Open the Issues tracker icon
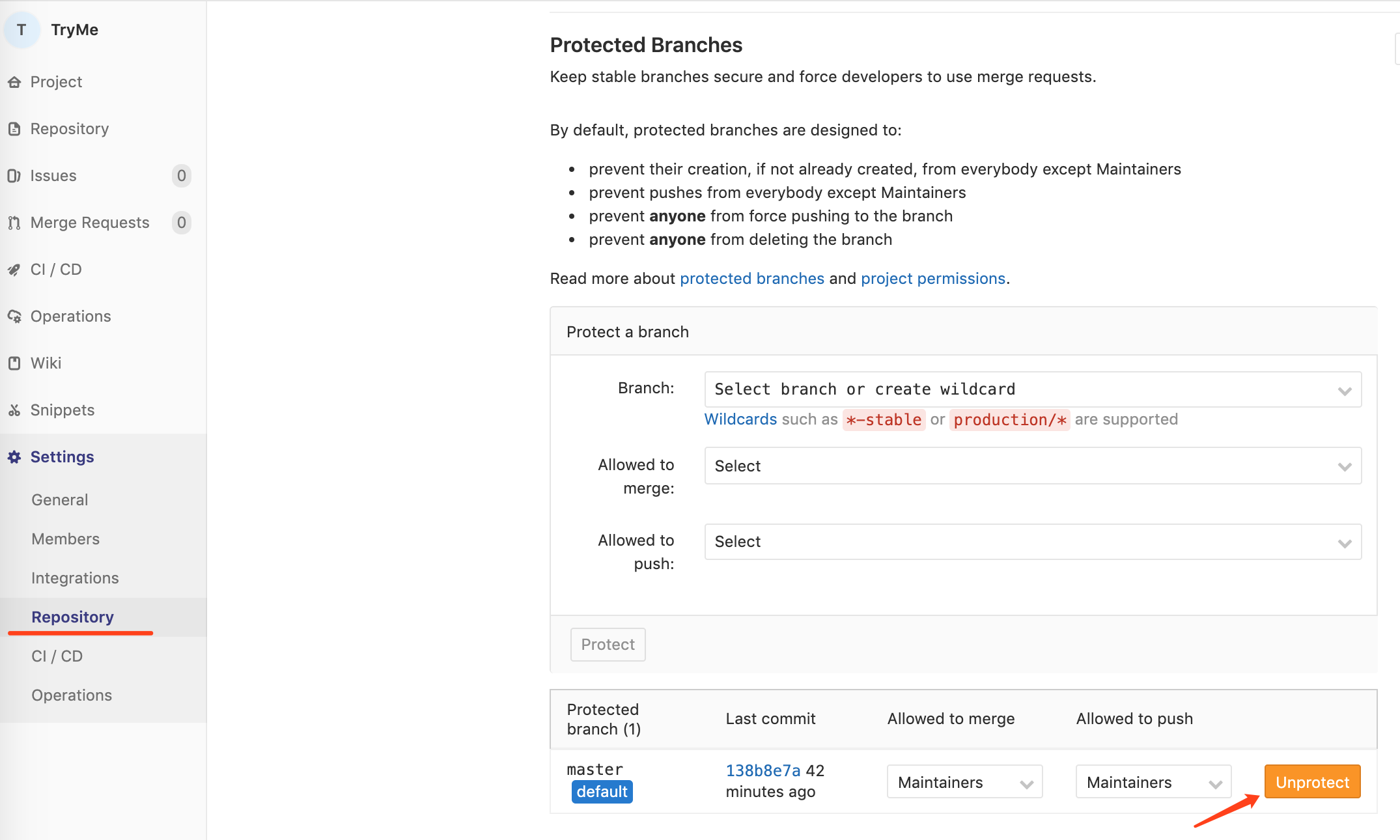This screenshot has height=840, width=1400. [x=15, y=175]
